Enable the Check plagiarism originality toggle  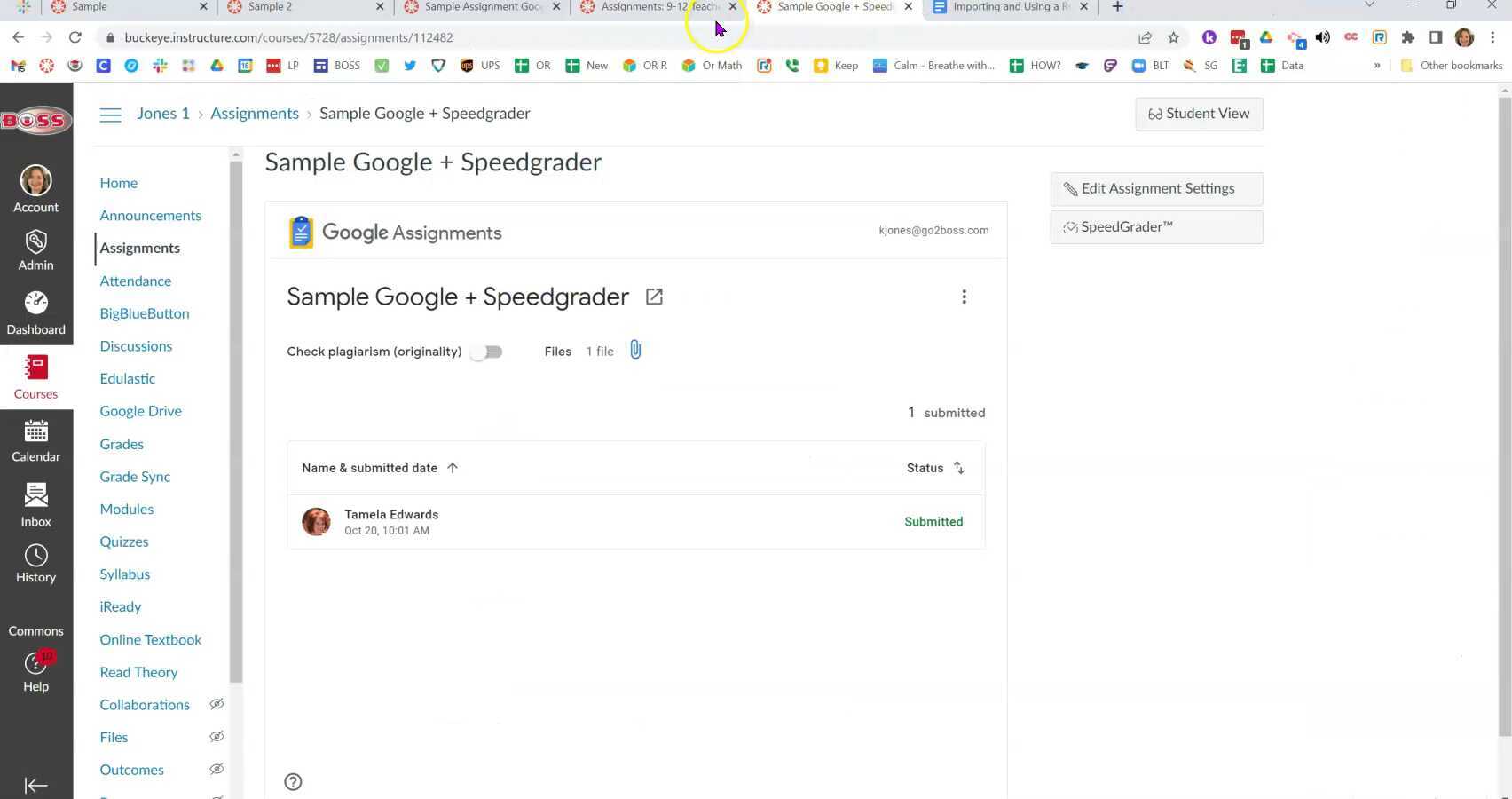[486, 352]
